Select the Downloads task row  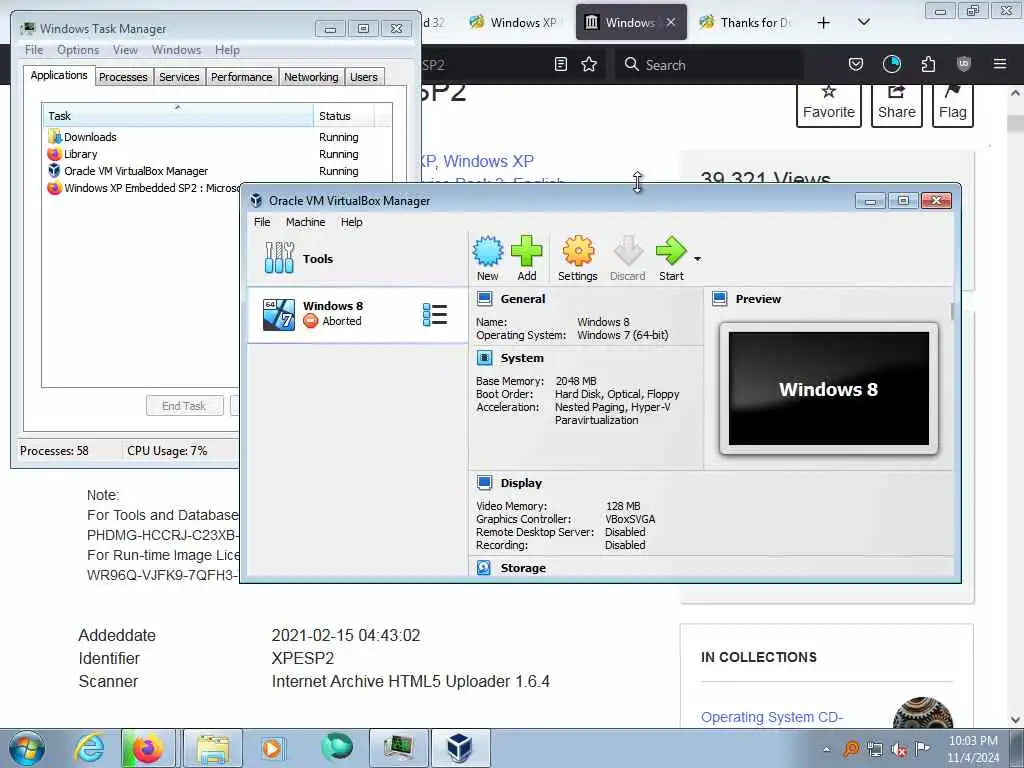click(216, 137)
